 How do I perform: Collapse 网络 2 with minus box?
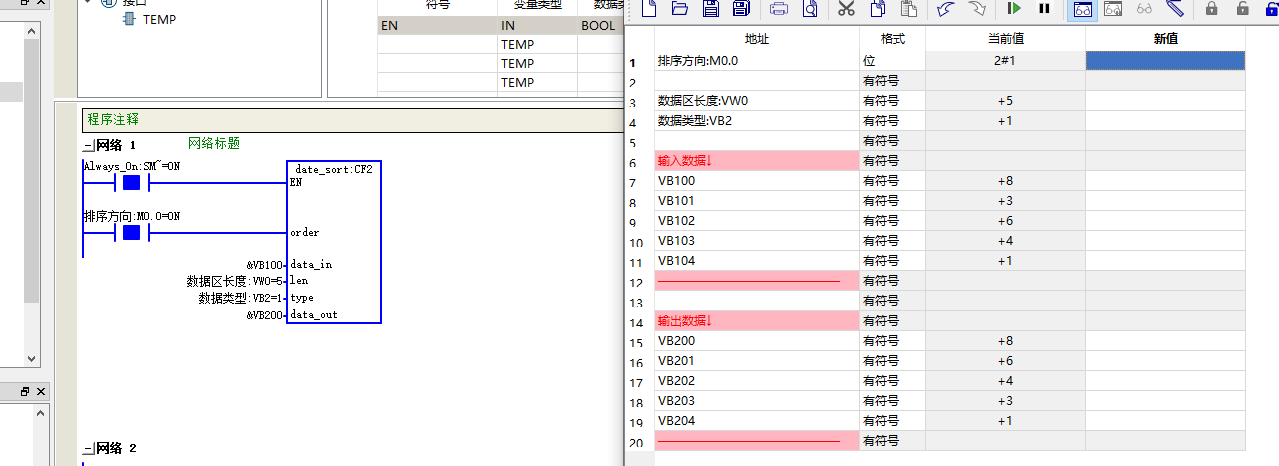(87, 448)
